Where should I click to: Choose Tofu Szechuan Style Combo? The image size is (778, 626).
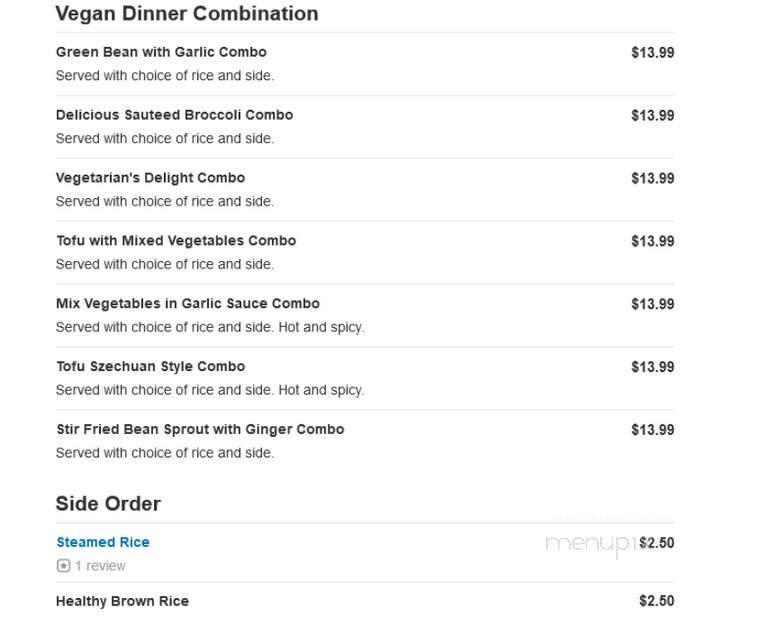pyautogui.click(x=150, y=367)
